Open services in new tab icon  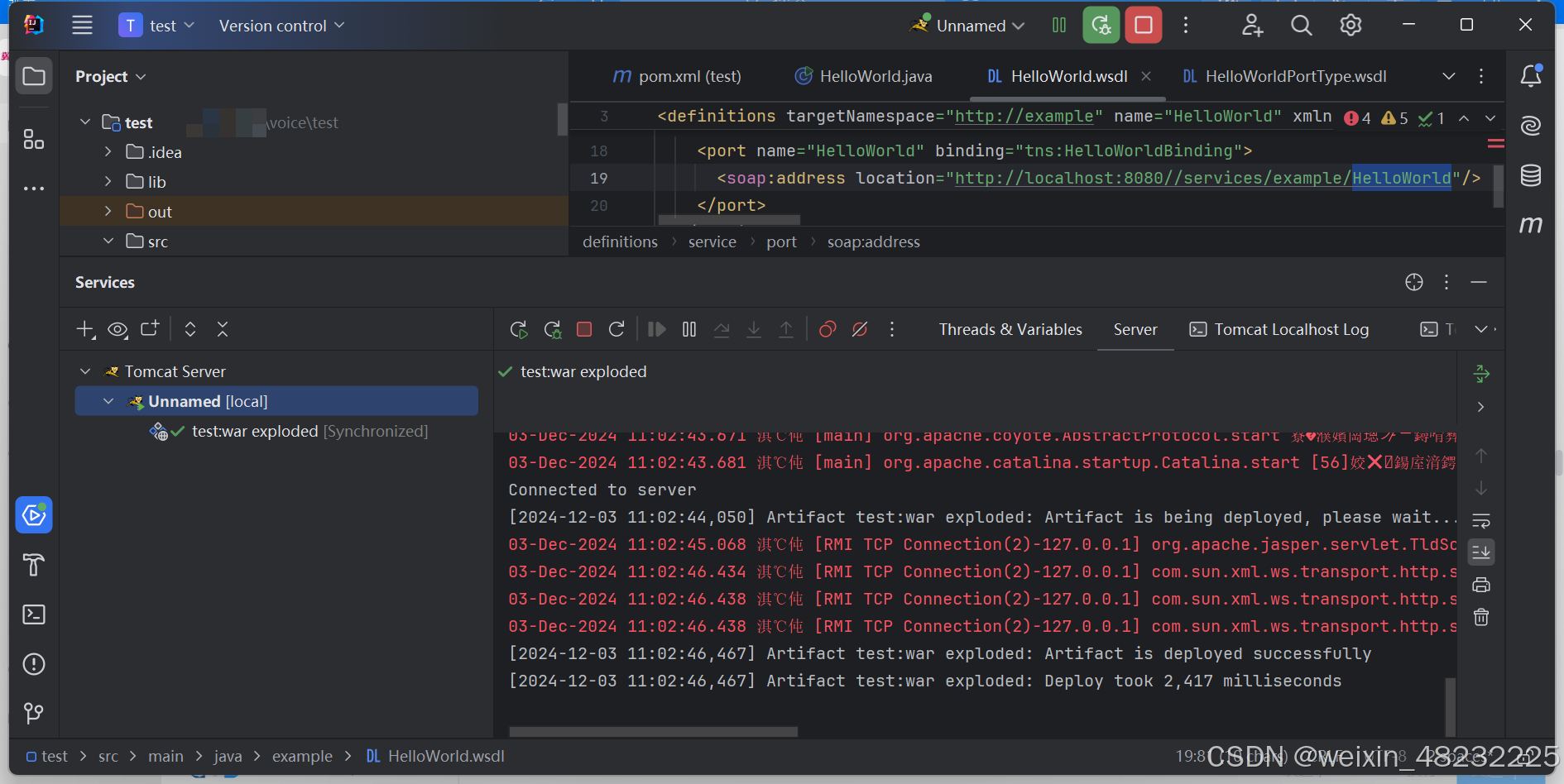coord(150,329)
